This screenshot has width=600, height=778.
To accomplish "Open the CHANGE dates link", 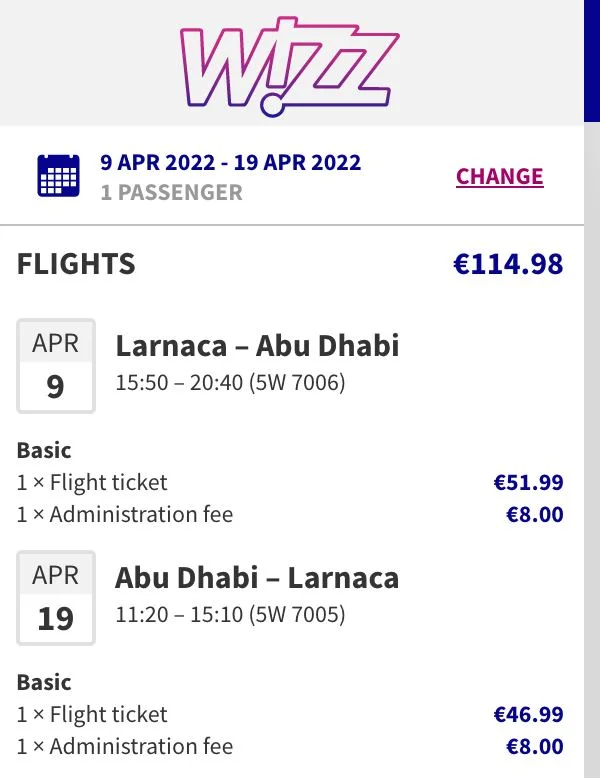I will [x=499, y=177].
